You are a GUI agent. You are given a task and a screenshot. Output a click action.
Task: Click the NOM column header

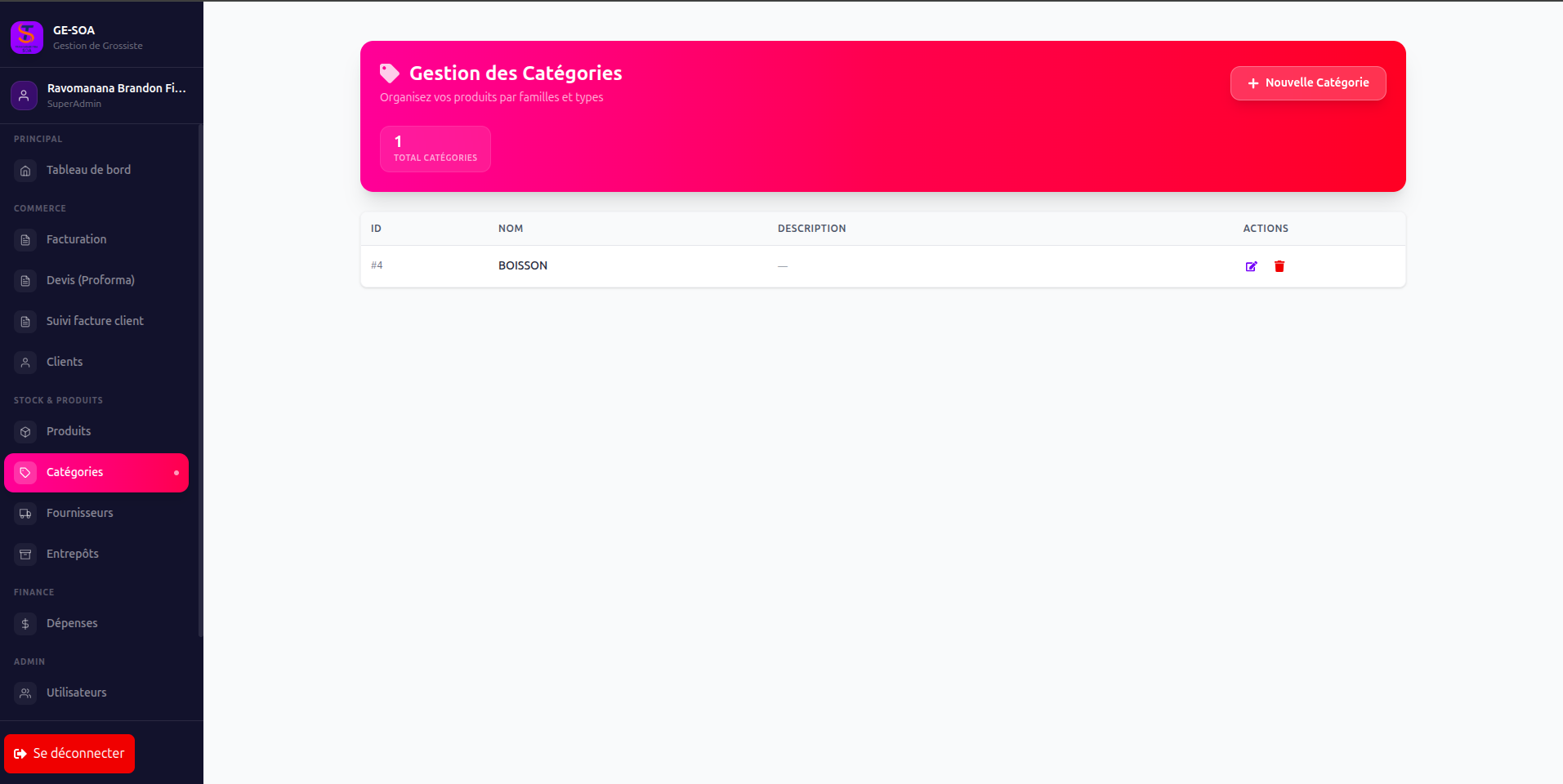(511, 229)
